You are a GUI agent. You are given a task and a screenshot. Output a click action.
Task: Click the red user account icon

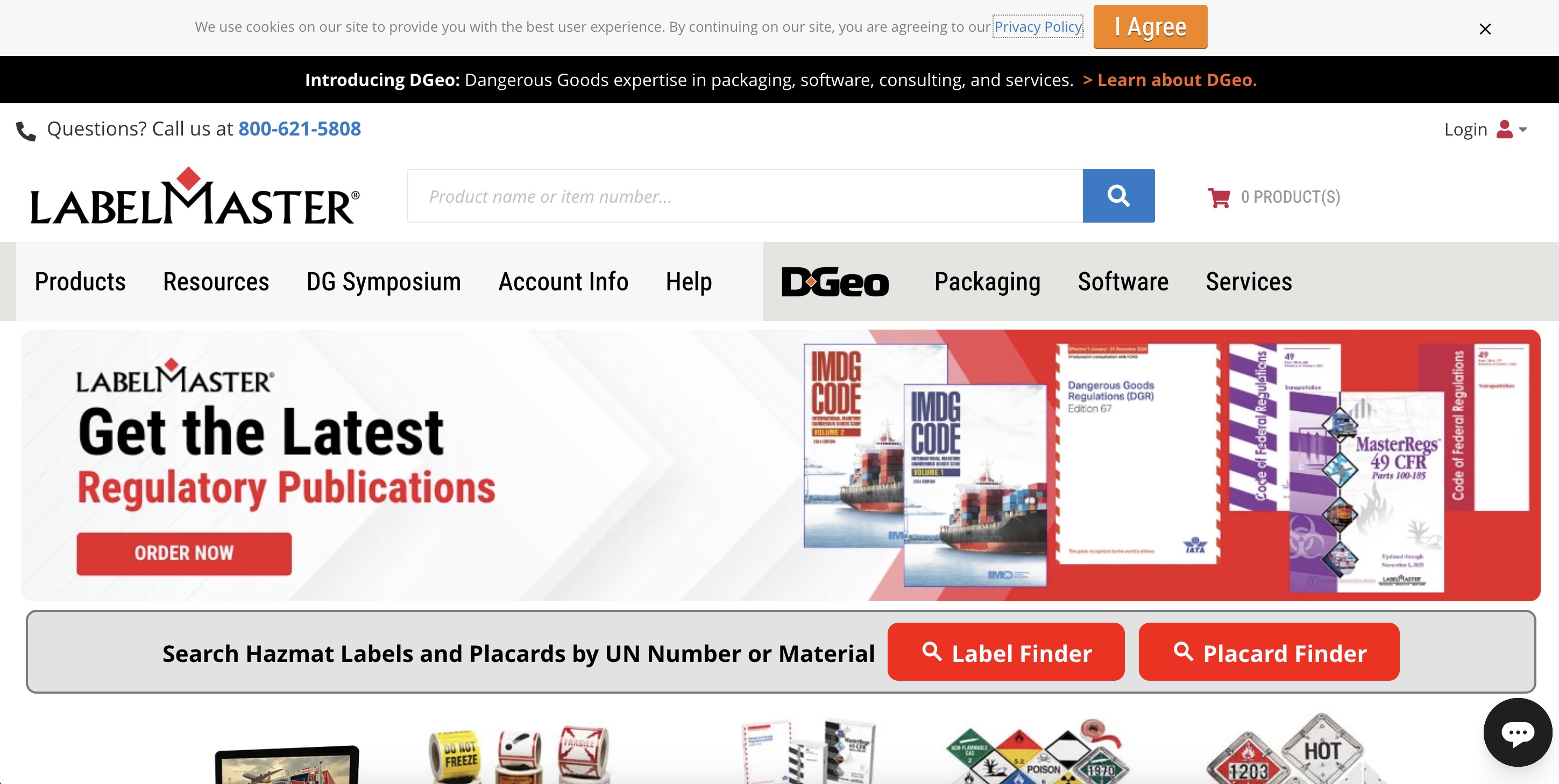coord(1505,129)
